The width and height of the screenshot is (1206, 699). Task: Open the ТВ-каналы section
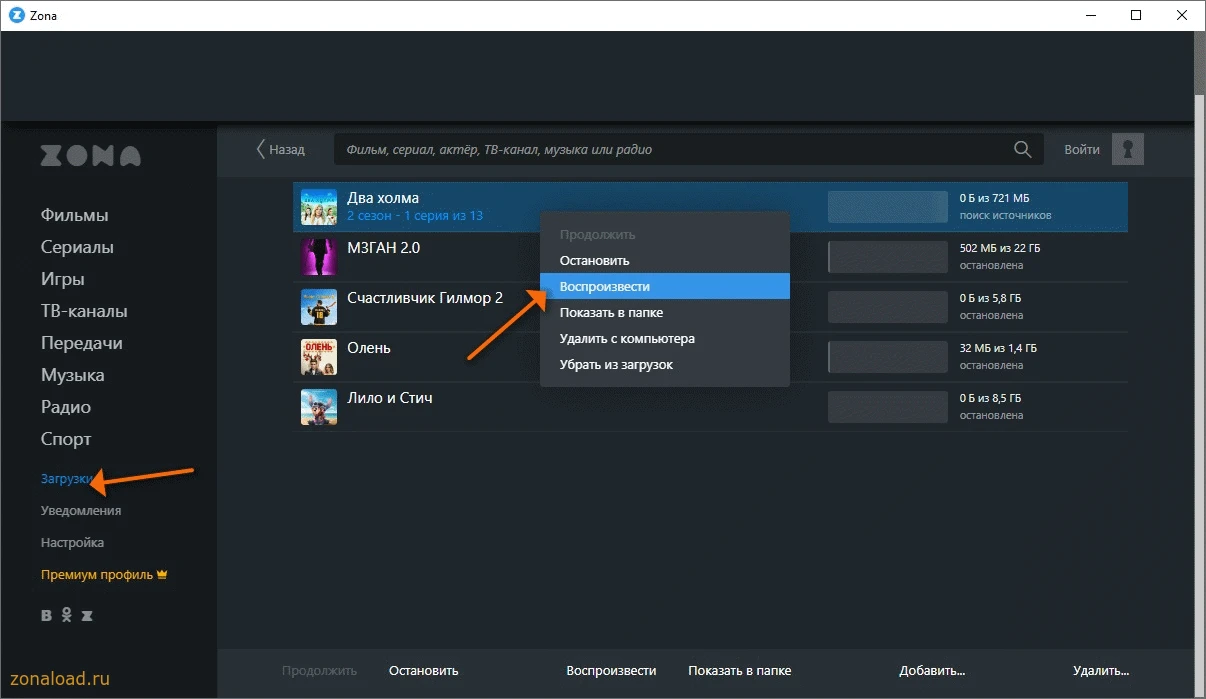(x=84, y=311)
